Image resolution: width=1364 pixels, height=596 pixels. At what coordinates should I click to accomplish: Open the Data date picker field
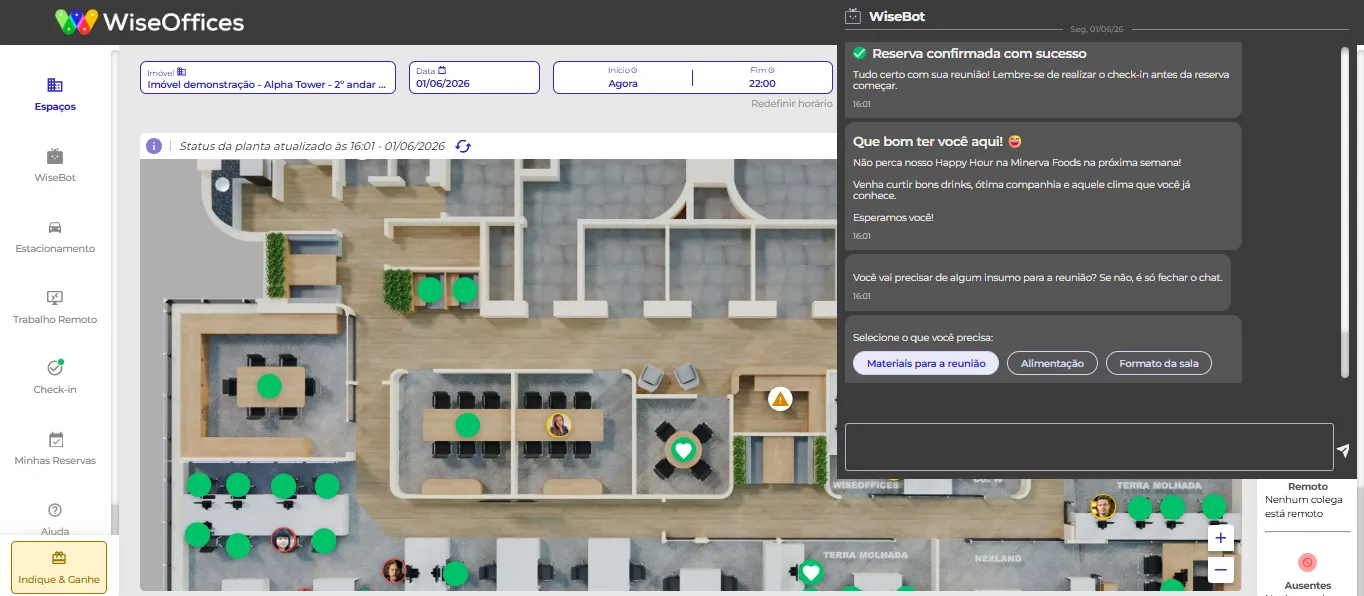(x=474, y=78)
